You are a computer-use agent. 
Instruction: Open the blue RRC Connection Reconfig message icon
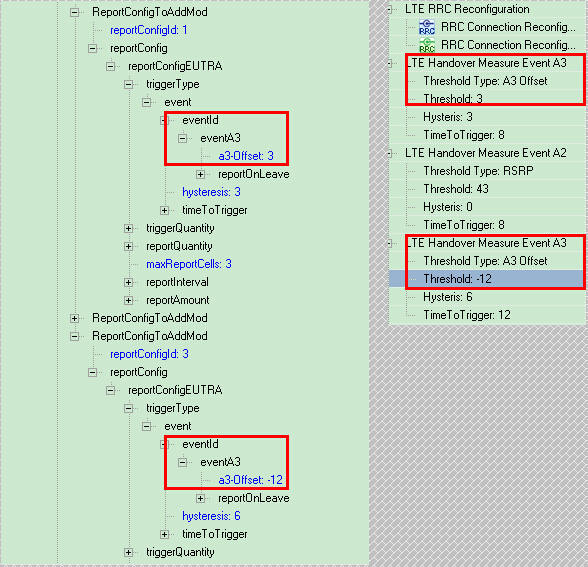coord(427,27)
